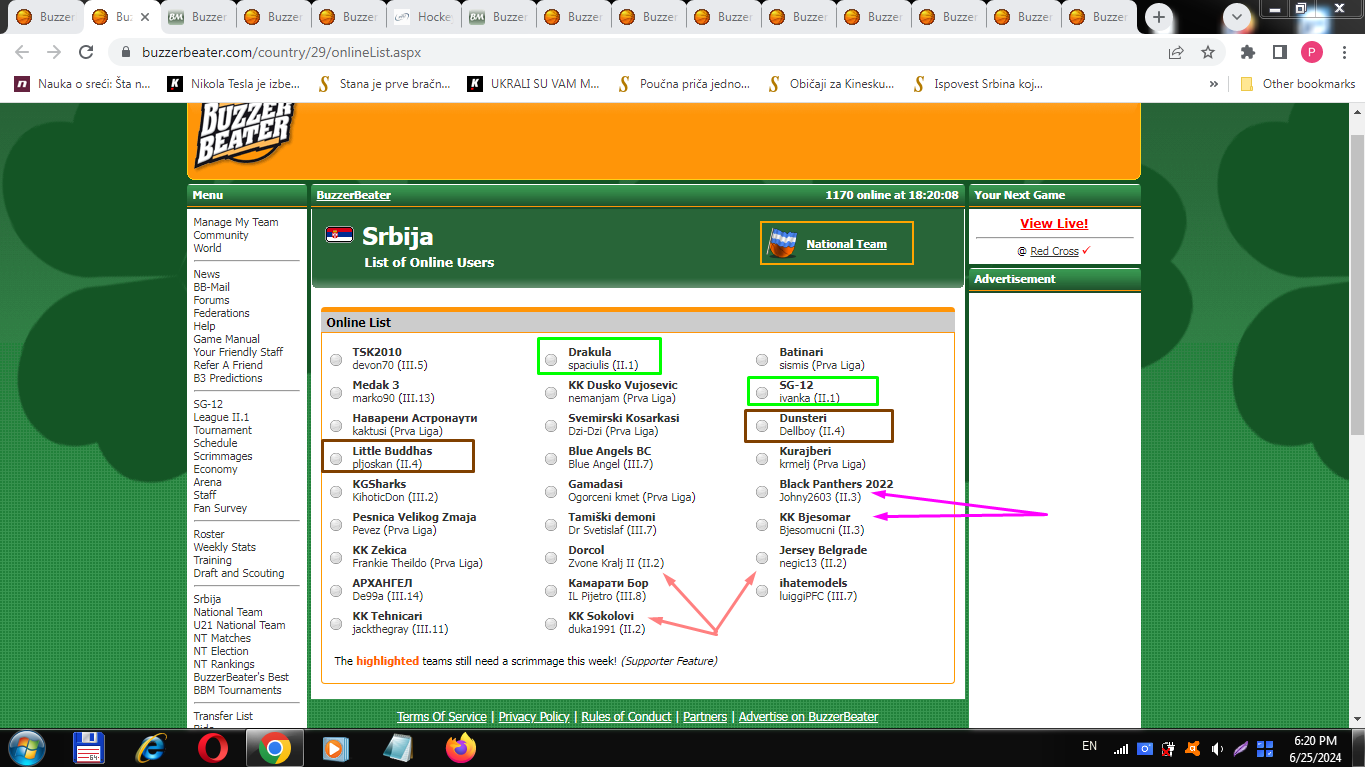This screenshot has width=1365, height=767.
Task: Launch Firefox from the taskbar
Action: (461, 747)
